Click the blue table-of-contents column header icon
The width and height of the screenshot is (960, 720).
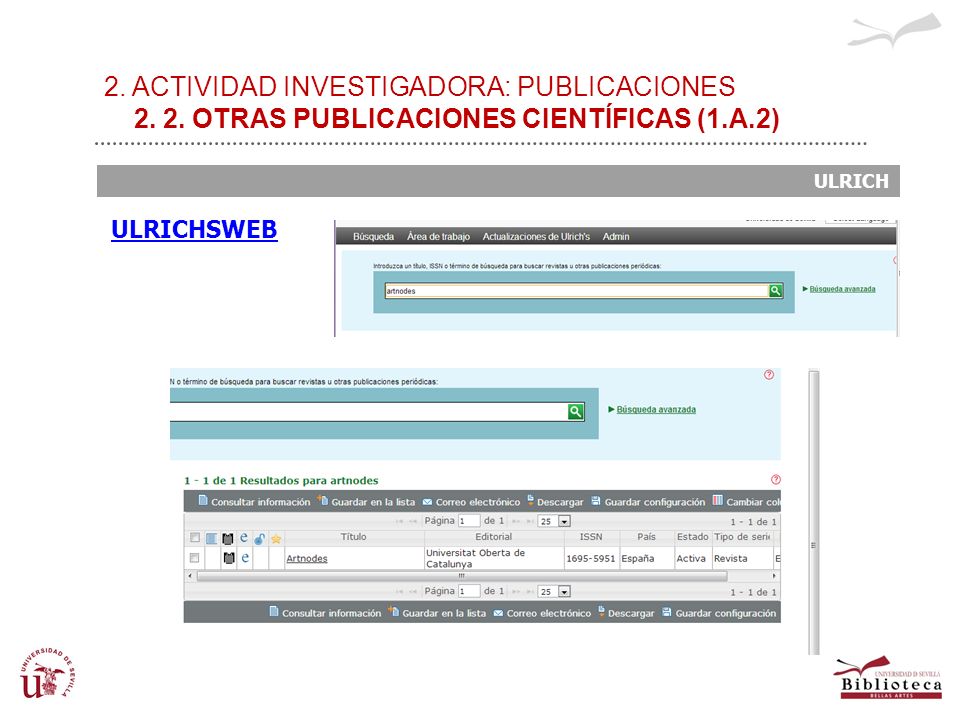211,538
